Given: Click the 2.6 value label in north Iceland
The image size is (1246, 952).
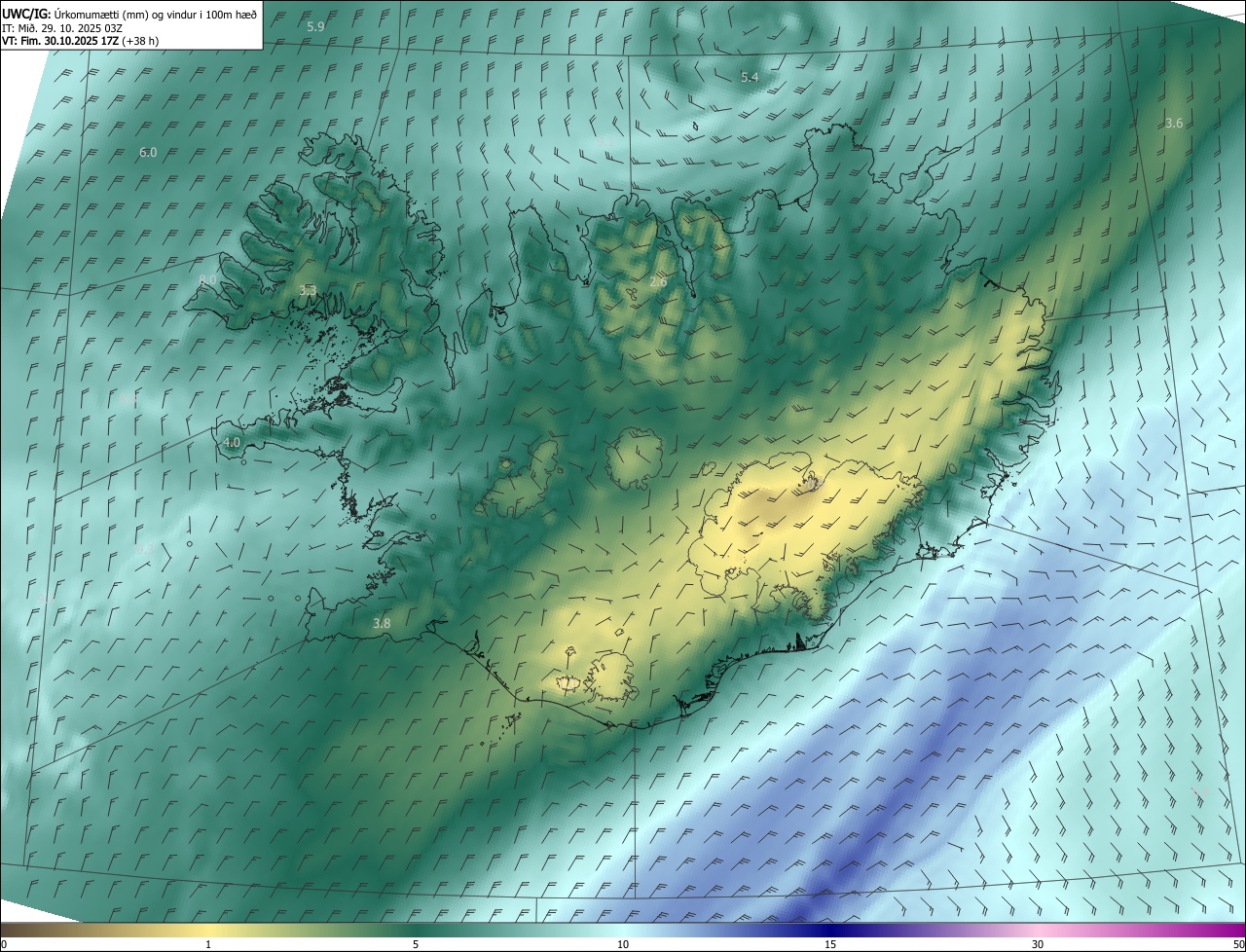Looking at the screenshot, I should click(x=658, y=282).
